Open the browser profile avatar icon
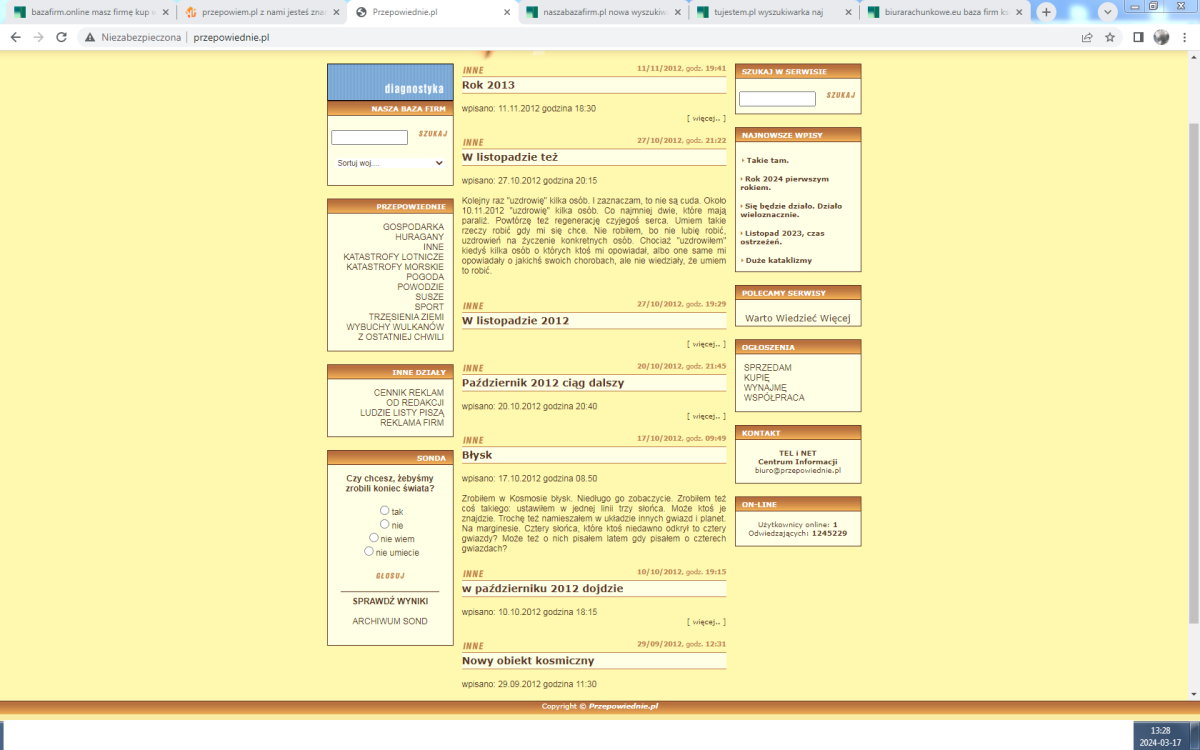The width and height of the screenshot is (1200, 750). click(1161, 37)
